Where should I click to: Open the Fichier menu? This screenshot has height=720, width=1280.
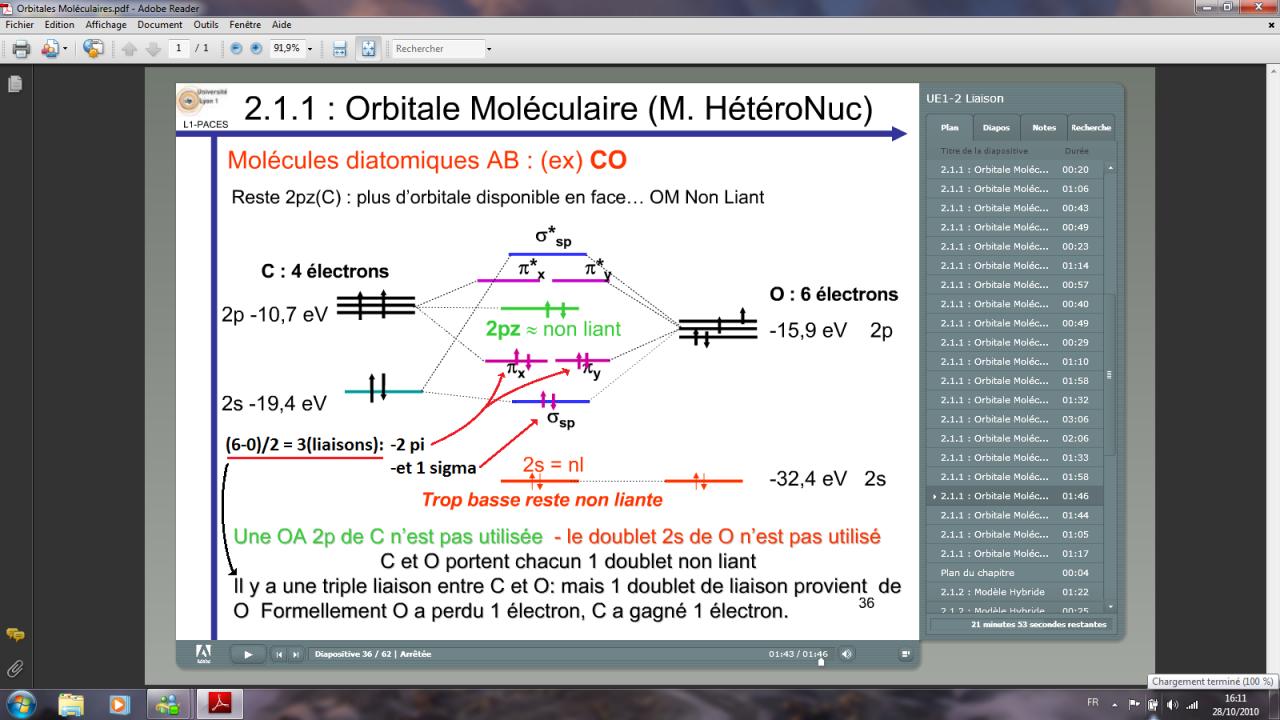20,24
